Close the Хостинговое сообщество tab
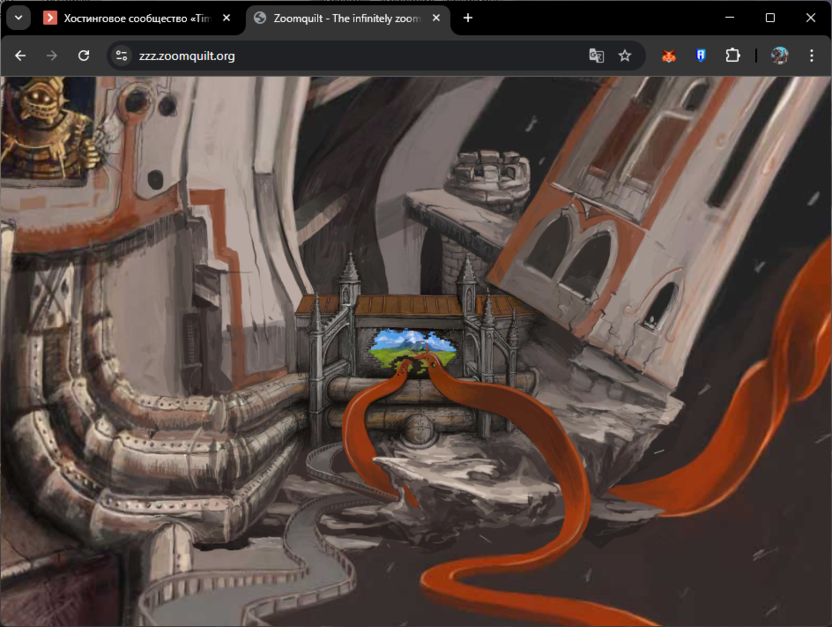Image resolution: width=832 pixels, height=627 pixels. click(227, 18)
